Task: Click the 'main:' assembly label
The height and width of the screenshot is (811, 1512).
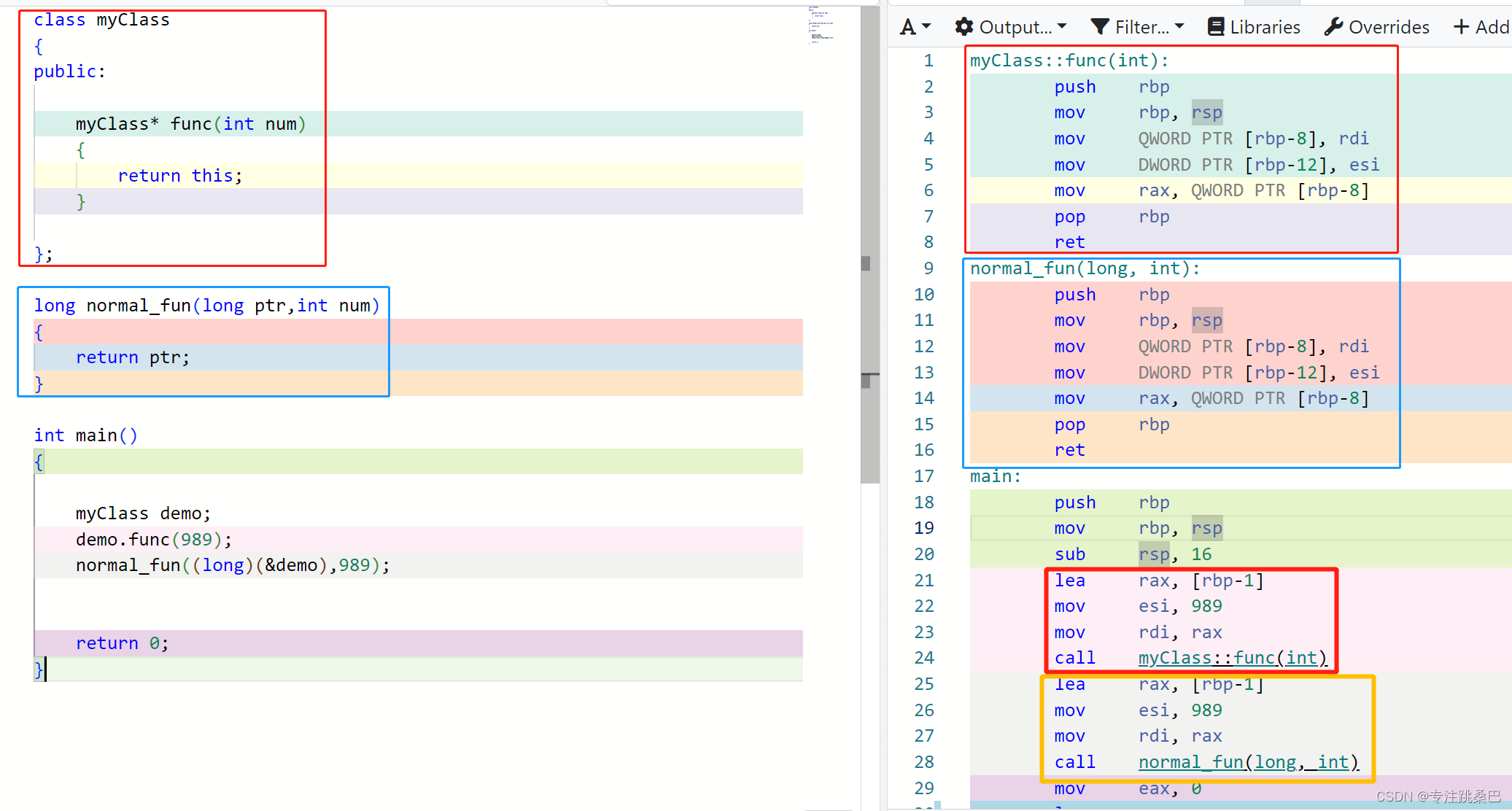Action: pyautogui.click(x=995, y=476)
